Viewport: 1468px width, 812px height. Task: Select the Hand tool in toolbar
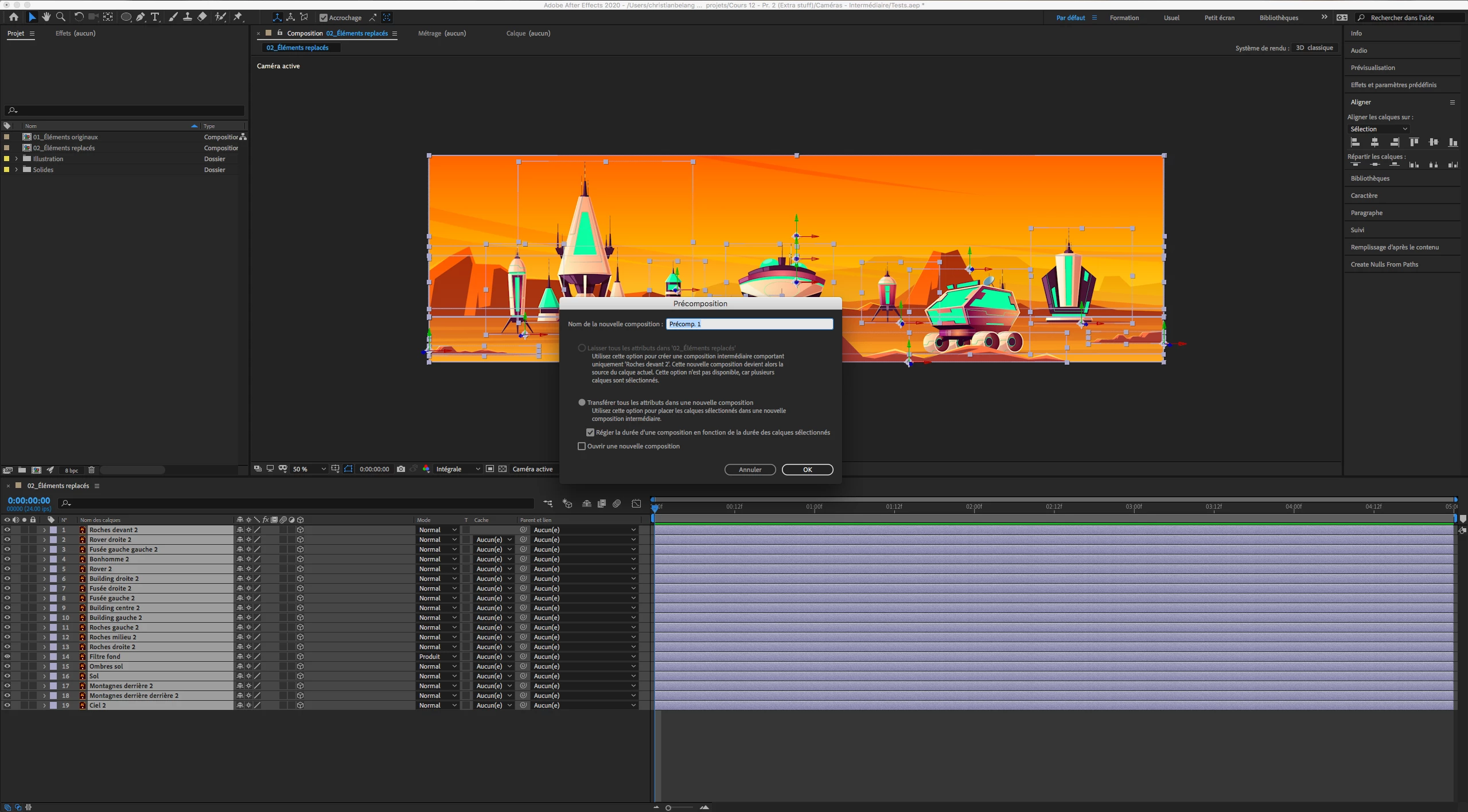tap(46, 17)
